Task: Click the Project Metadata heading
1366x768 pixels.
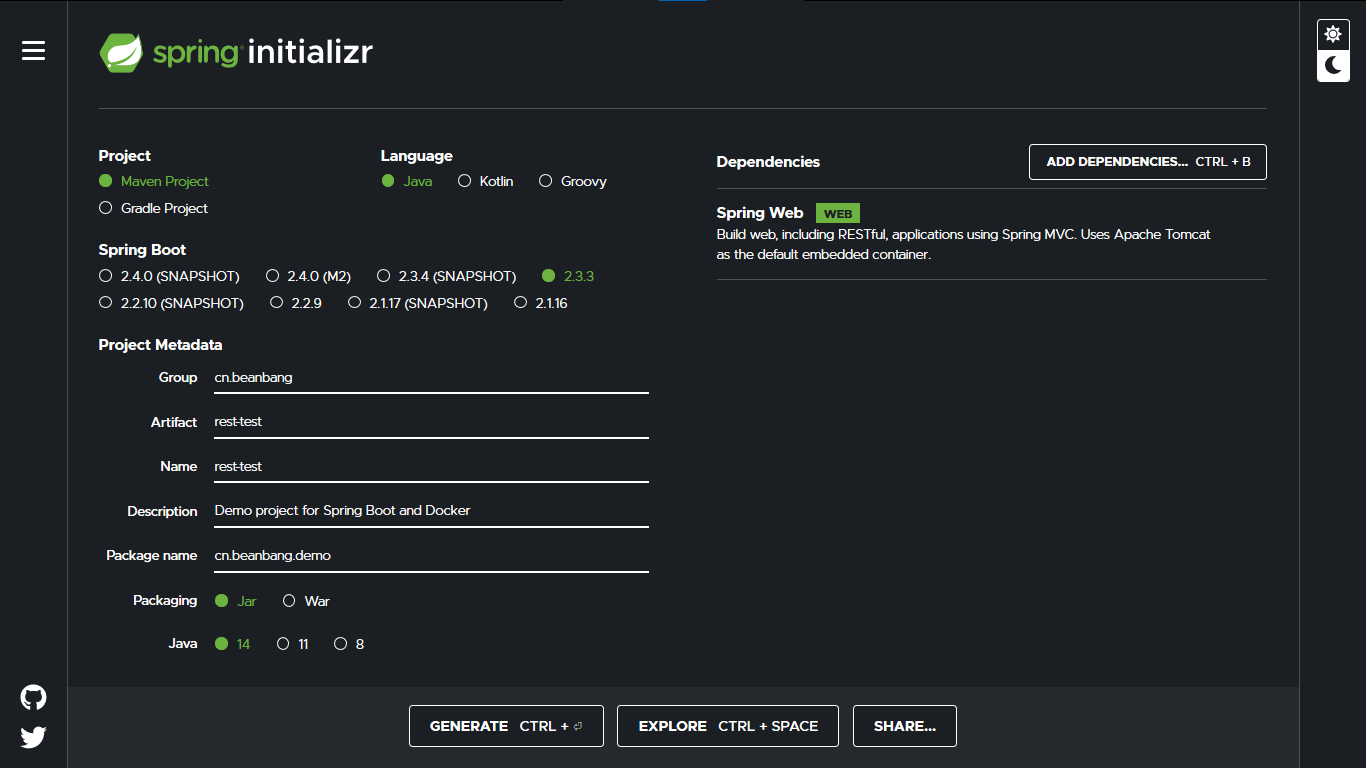Action: click(x=160, y=345)
